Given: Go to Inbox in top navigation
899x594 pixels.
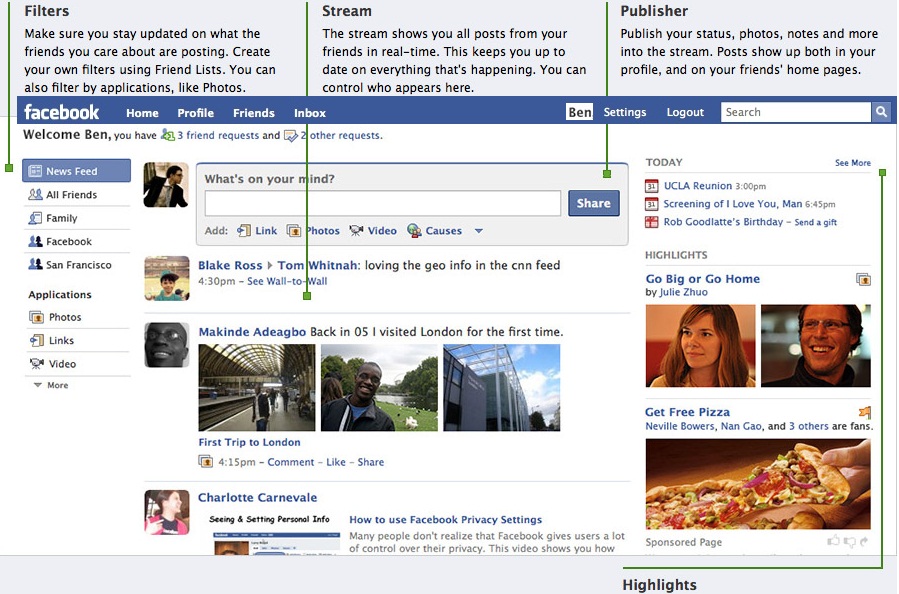Looking at the screenshot, I should (x=310, y=113).
